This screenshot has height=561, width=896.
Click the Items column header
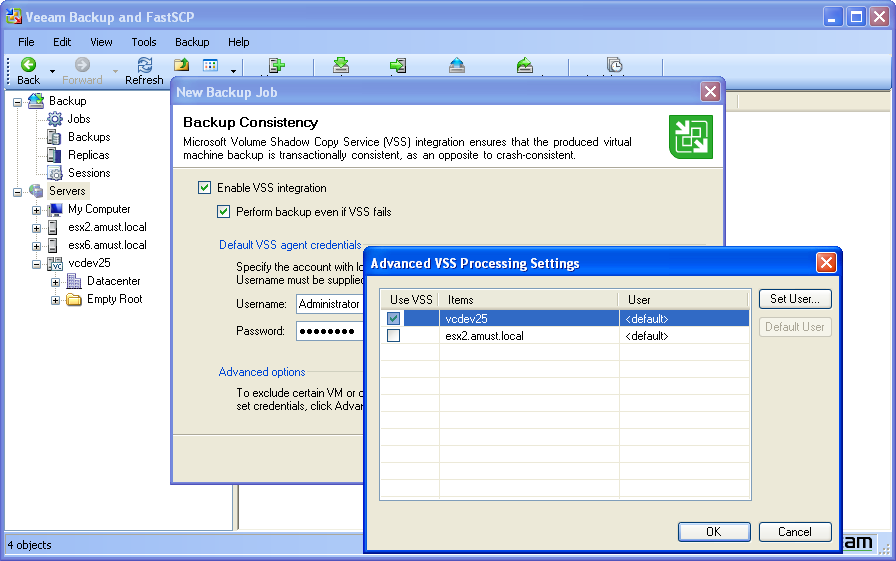529,300
